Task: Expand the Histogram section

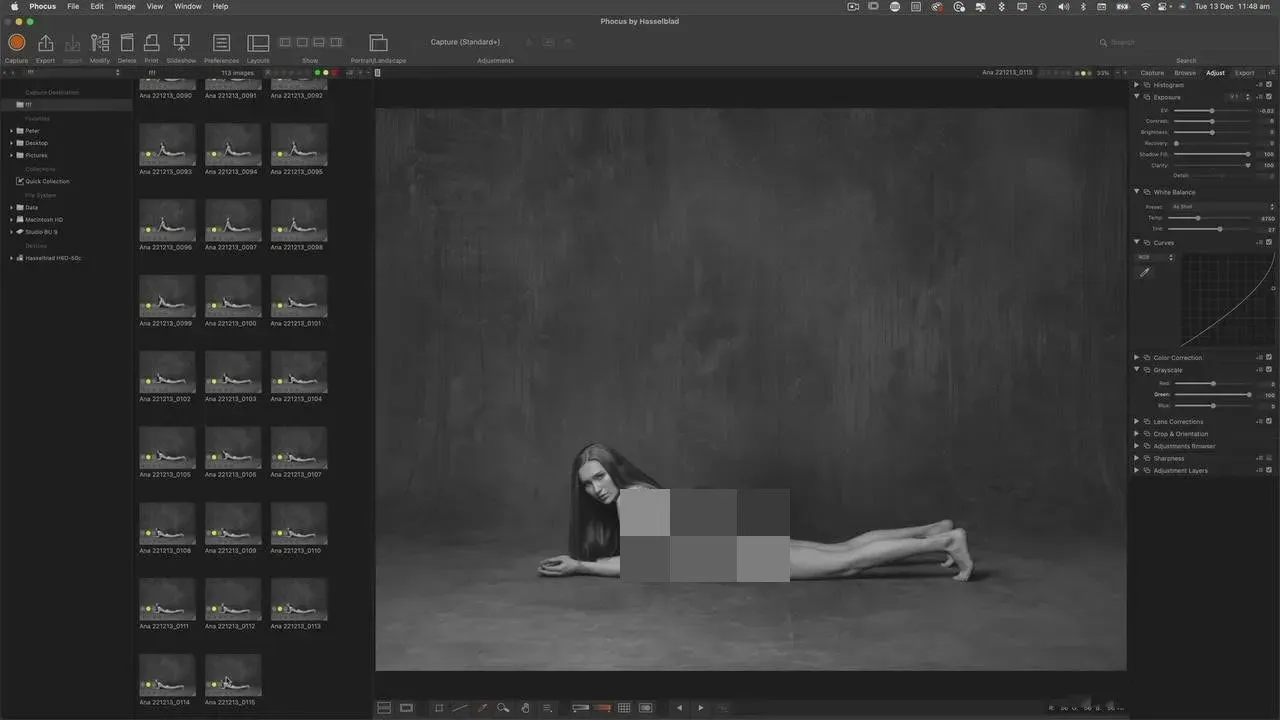Action: pos(1137,85)
